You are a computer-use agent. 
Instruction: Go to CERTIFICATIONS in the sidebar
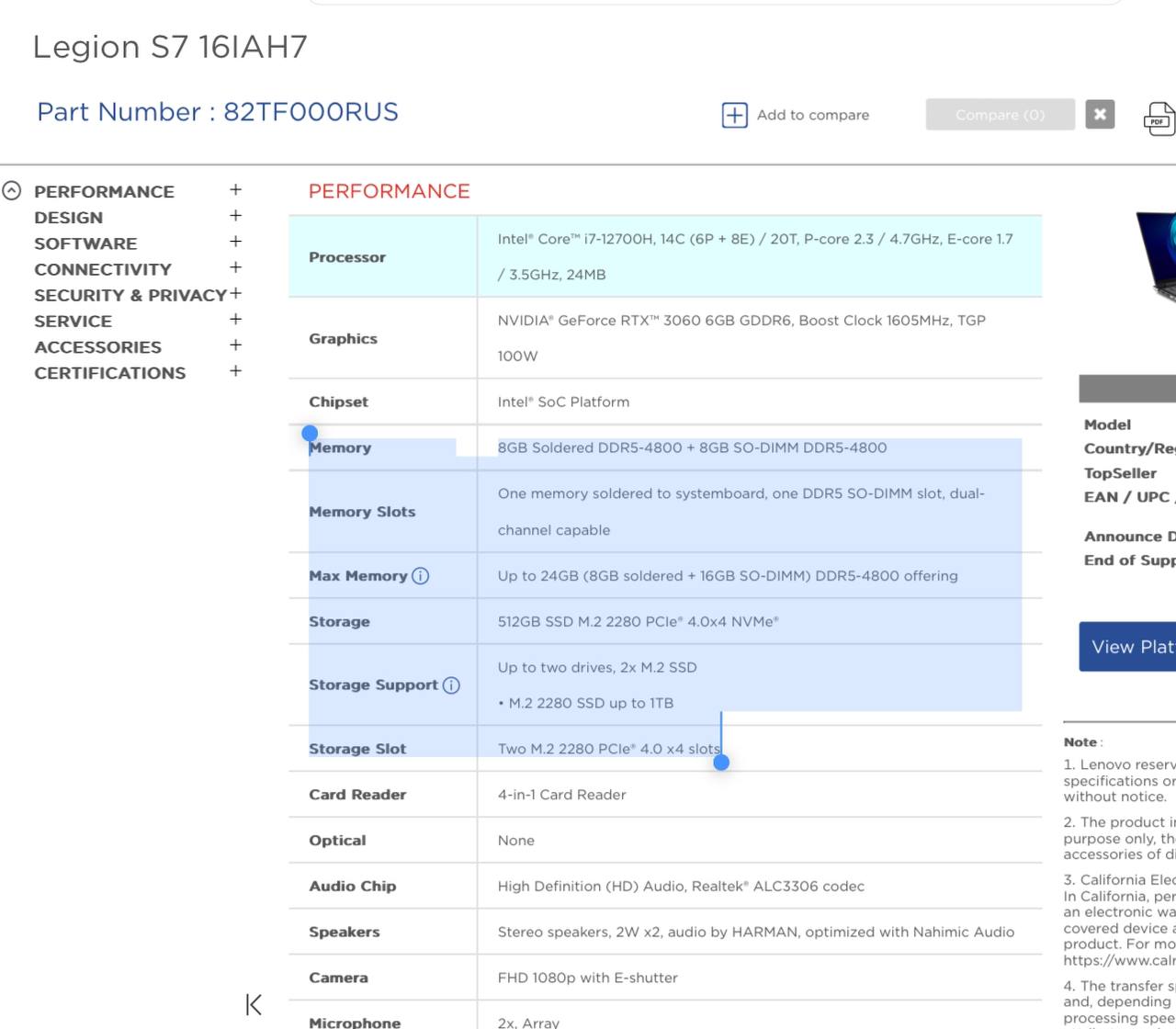click(109, 373)
